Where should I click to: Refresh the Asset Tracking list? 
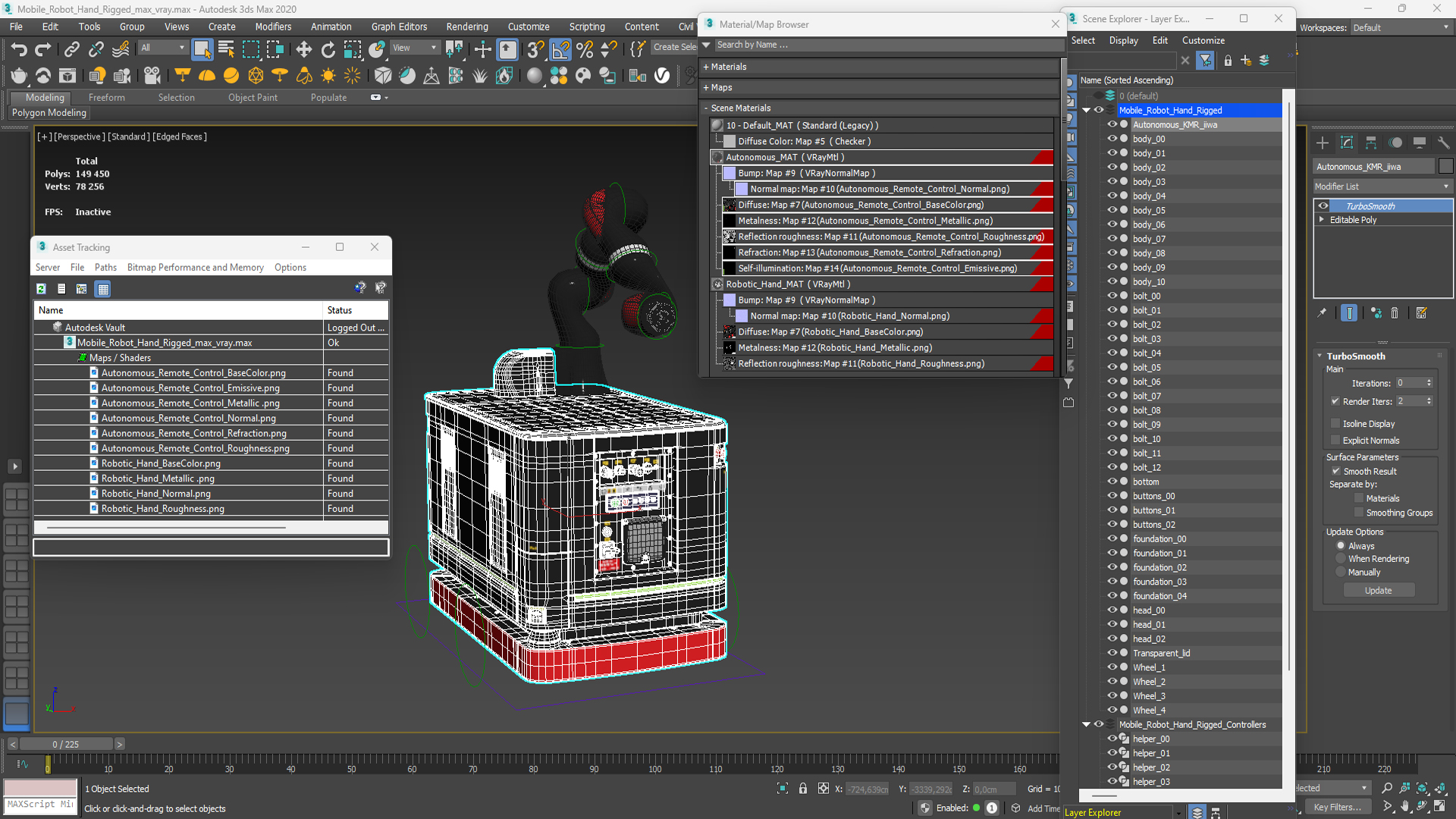click(42, 289)
